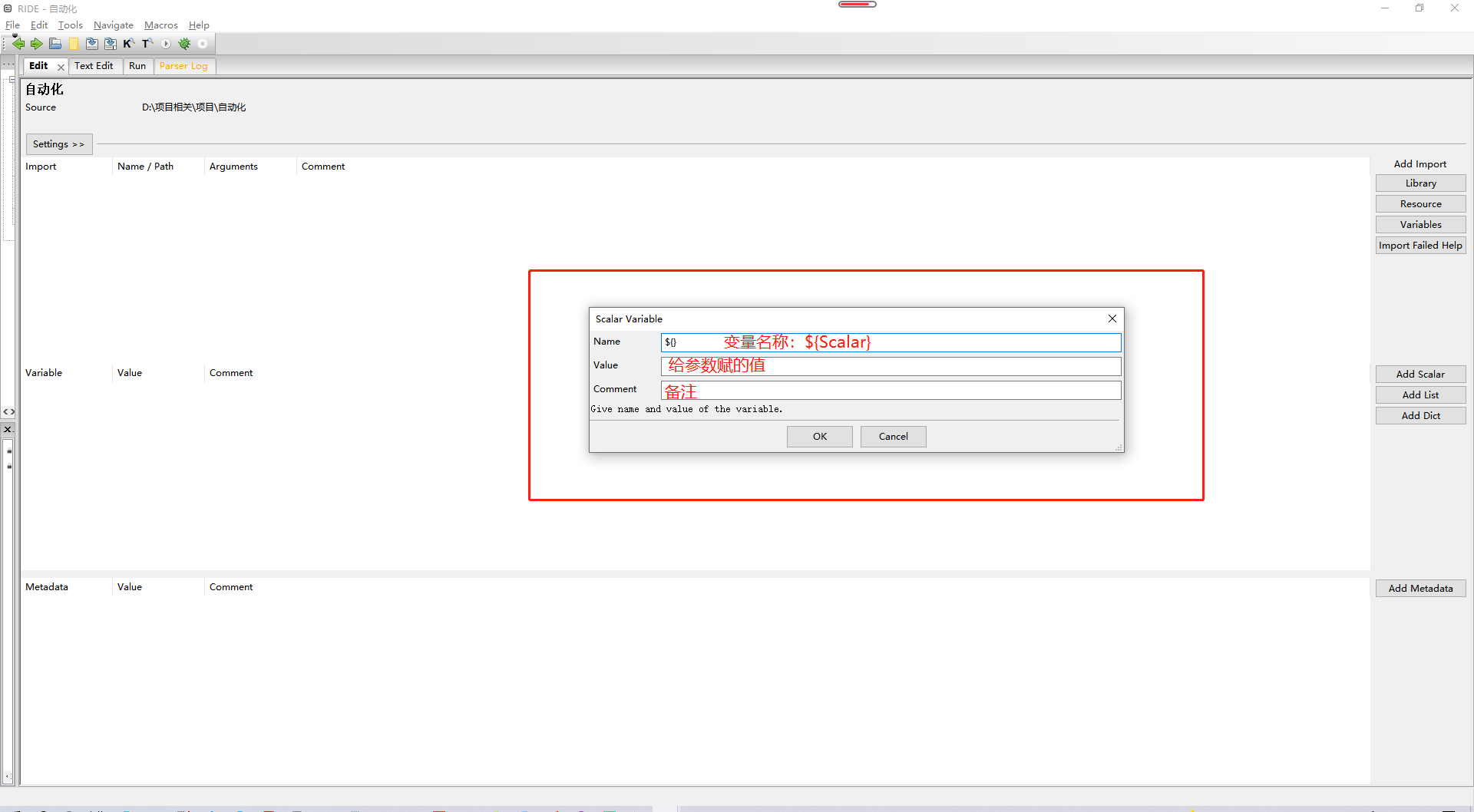Cancel the Scalar Variable dialog
This screenshot has height=812, width=1474.
pos(893,437)
